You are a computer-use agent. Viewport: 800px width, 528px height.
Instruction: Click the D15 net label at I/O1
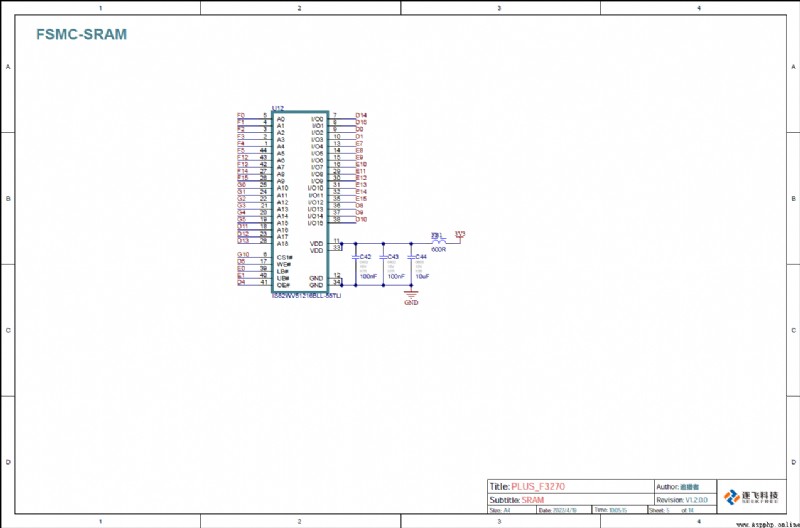tap(361, 122)
